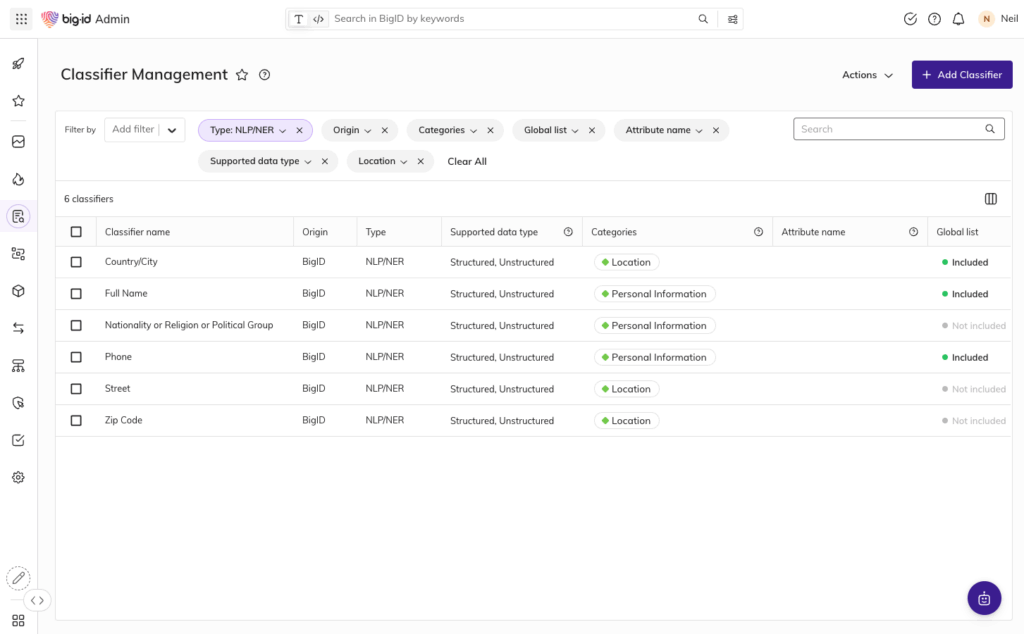The width and height of the screenshot is (1024, 634).
Task: Click the notifications bell icon
Action: click(x=958, y=19)
